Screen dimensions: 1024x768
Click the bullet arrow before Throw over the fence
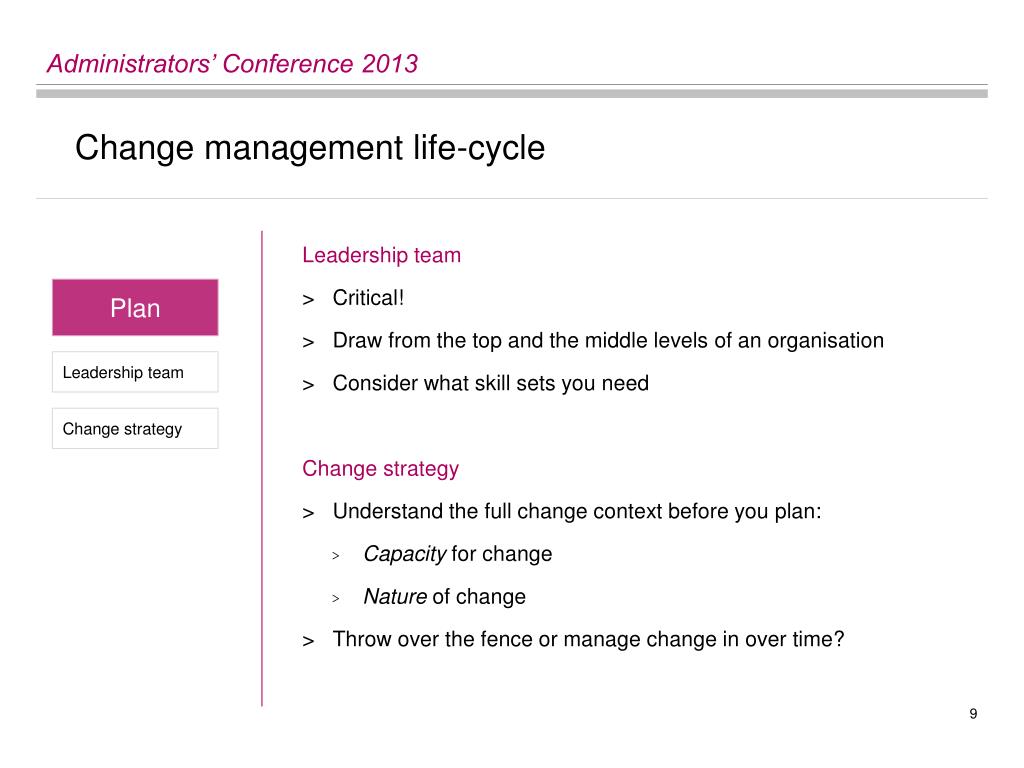308,641
